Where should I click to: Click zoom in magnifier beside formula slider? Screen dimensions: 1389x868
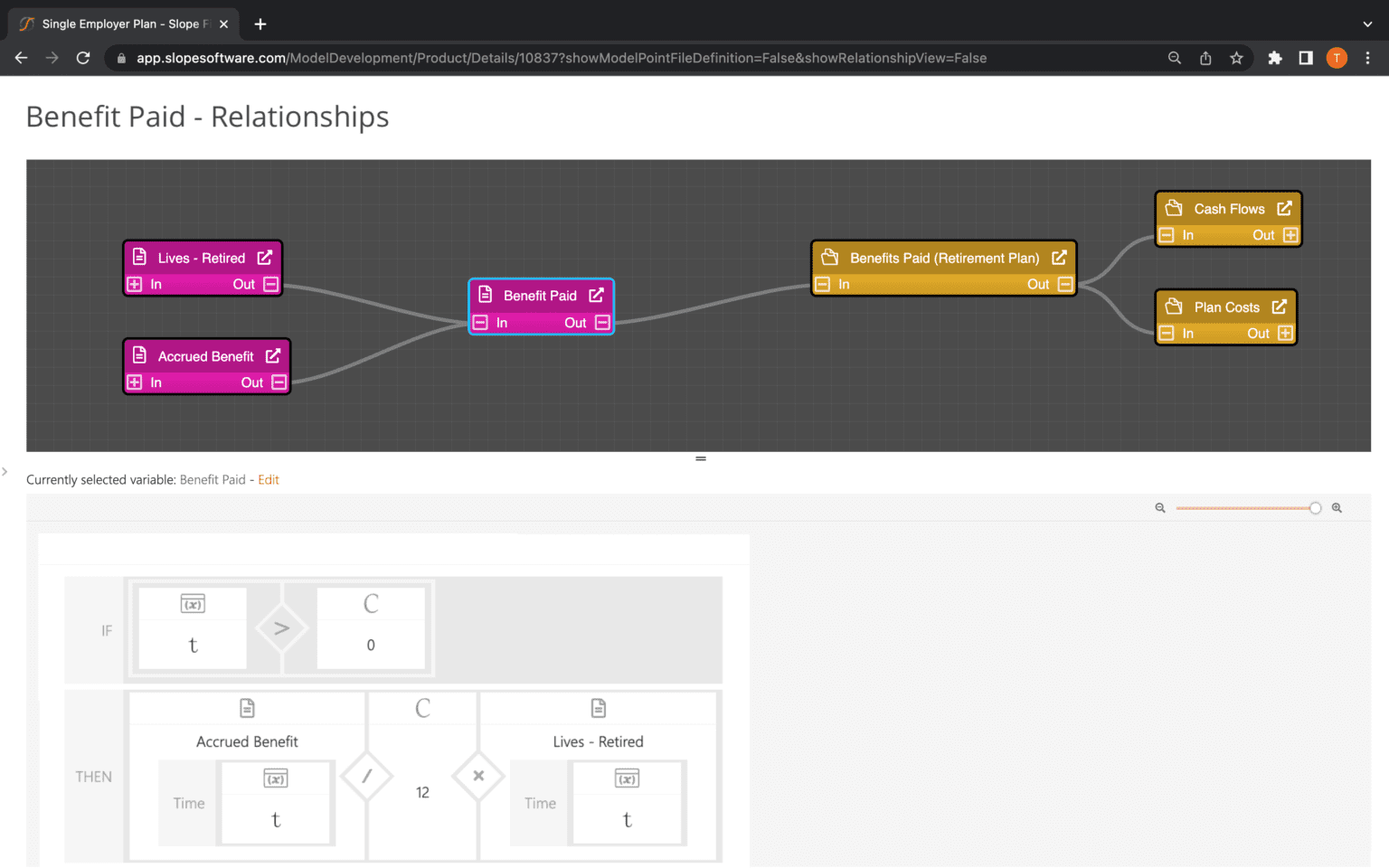coord(1337,508)
